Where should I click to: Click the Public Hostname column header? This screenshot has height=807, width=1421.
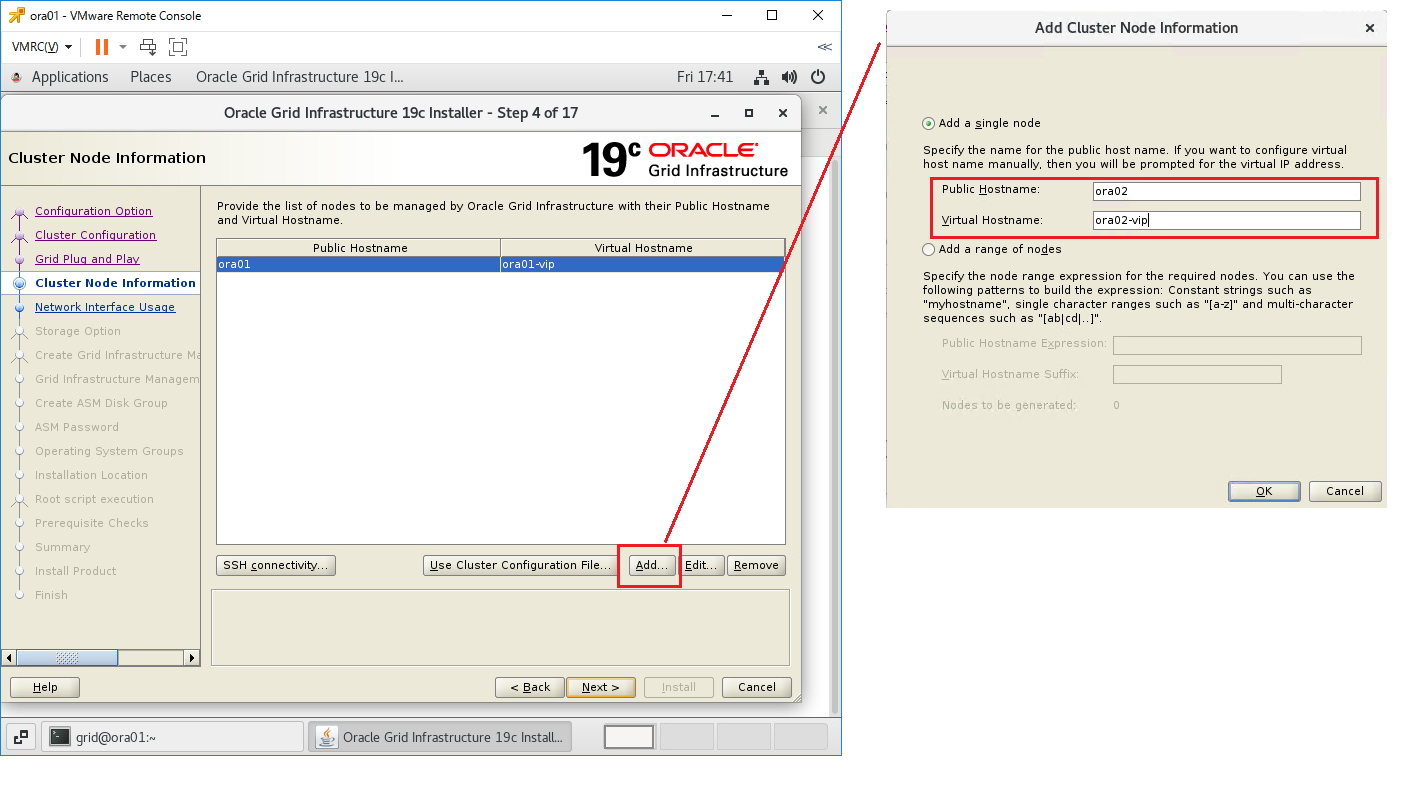point(359,247)
